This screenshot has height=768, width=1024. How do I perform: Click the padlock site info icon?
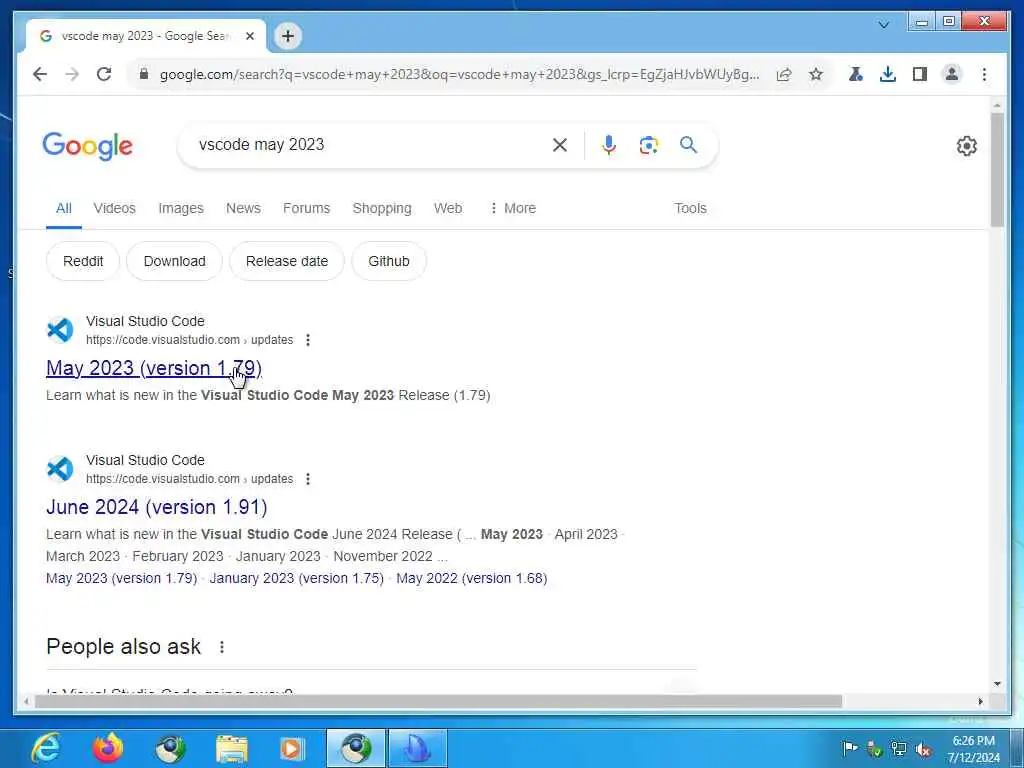click(144, 74)
